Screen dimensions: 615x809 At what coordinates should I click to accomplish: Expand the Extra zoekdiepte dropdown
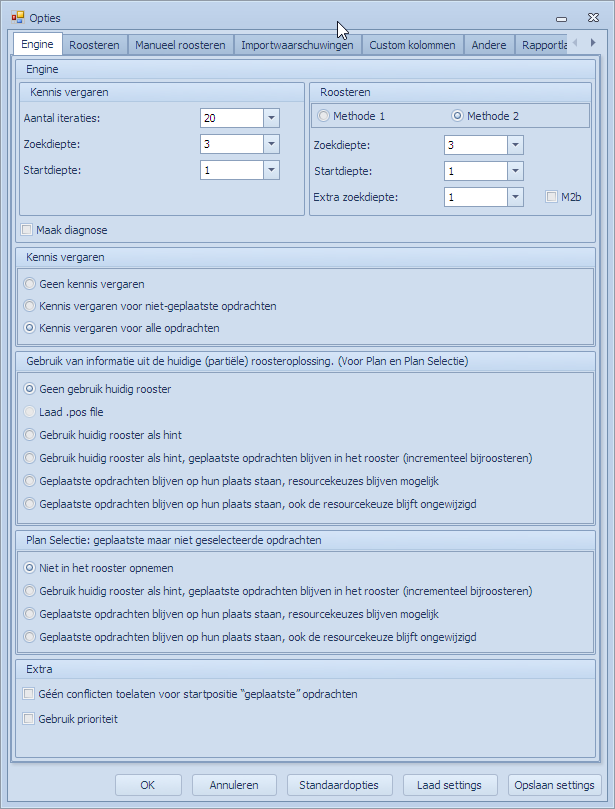[x=515, y=197]
